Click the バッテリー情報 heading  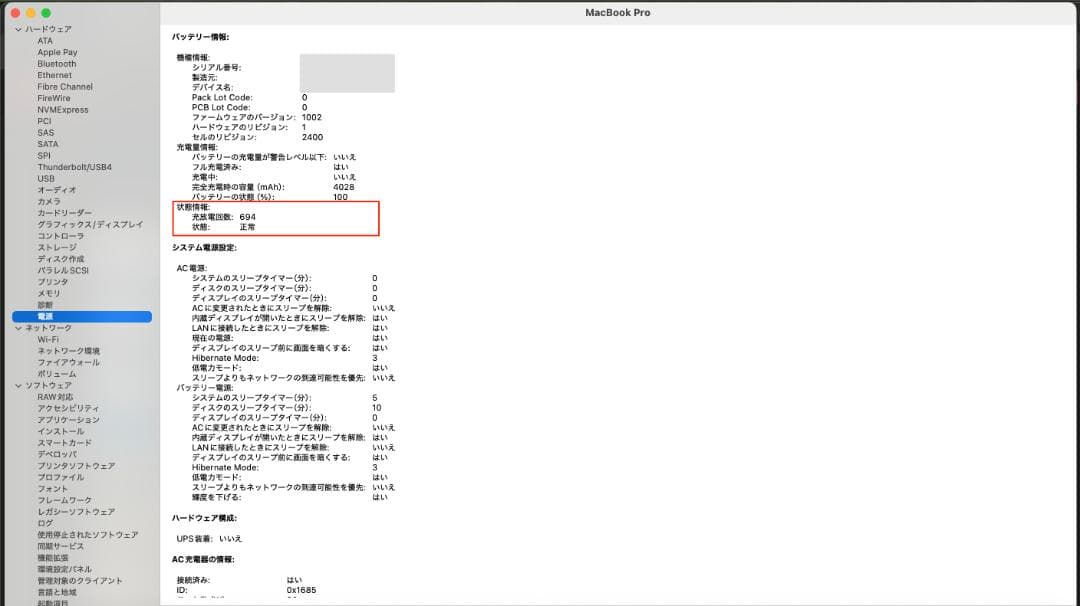[x=200, y=37]
